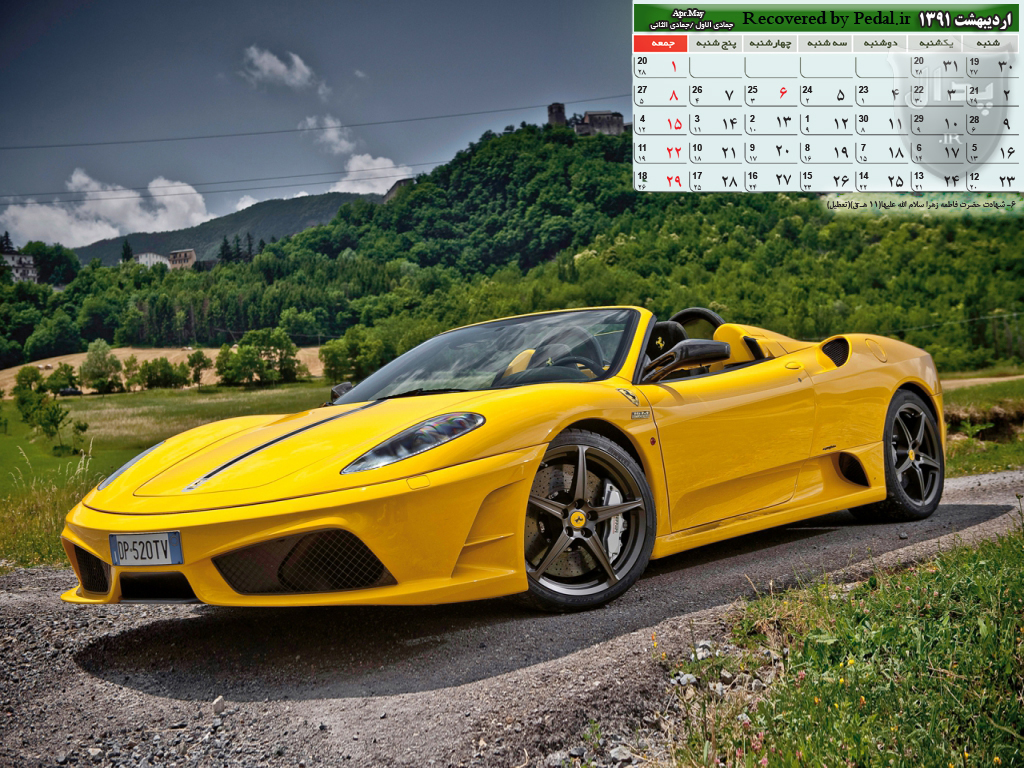
Task: Click day ۱۰ cell (Gregorian 29)
Action: pyautogui.click(x=937, y=123)
